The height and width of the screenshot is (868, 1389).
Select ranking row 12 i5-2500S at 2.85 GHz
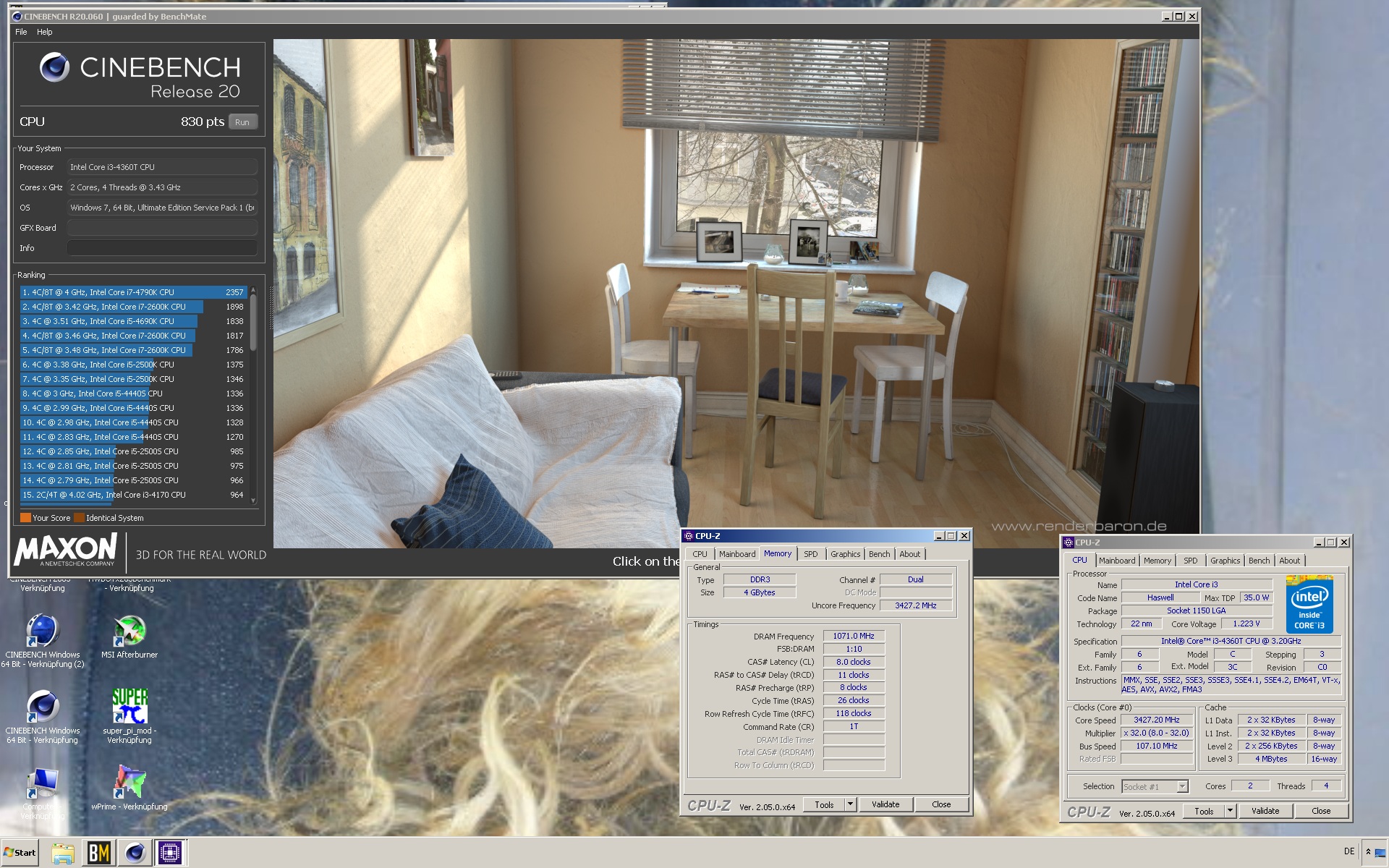[134, 451]
